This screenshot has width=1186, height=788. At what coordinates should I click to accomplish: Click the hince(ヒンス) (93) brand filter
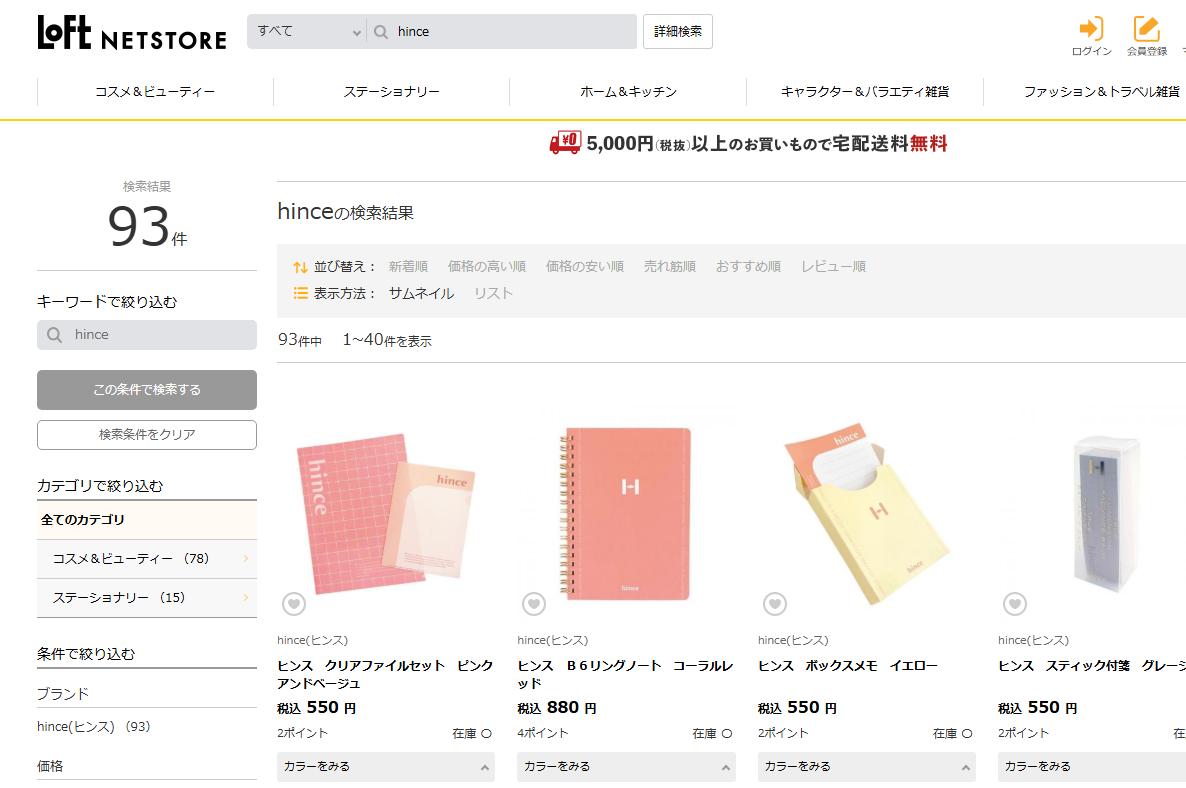coord(94,727)
